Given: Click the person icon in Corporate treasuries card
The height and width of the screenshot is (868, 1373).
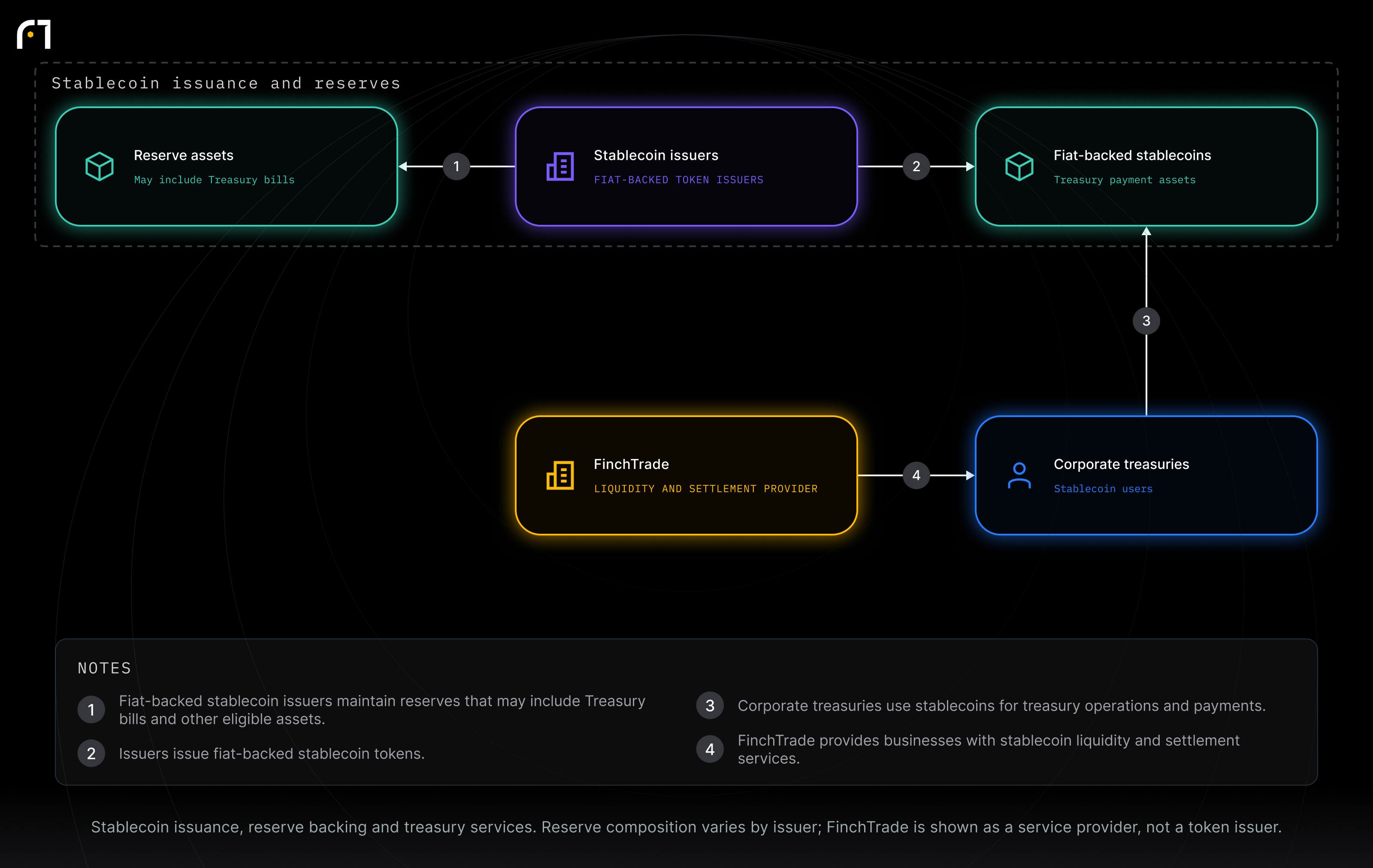Looking at the screenshot, I should (1019, 475).
